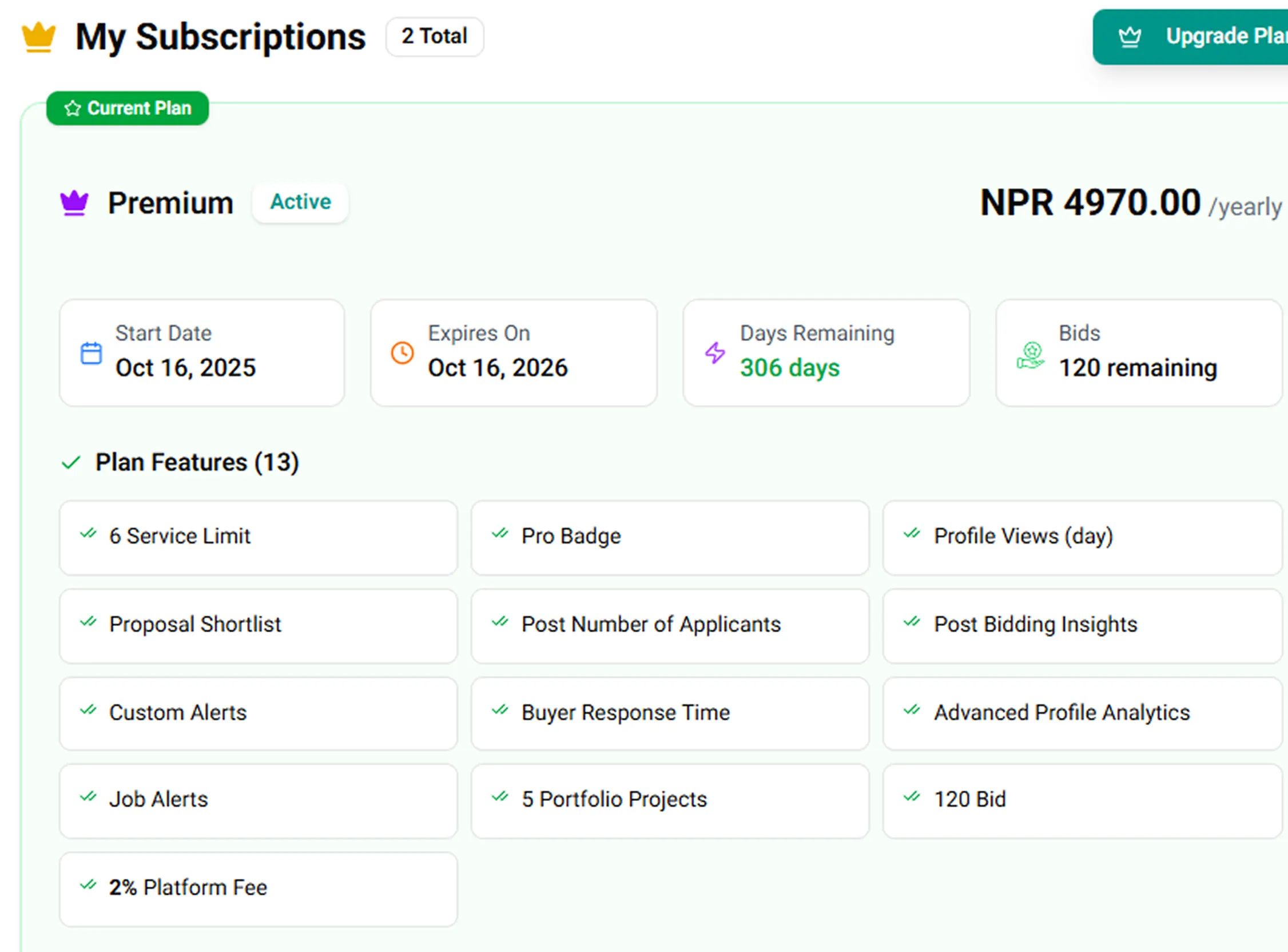The height and width of the screenshot is (952, 1288).
Task: Click the star icon in Current Plan badge
Action: point(73,108)
